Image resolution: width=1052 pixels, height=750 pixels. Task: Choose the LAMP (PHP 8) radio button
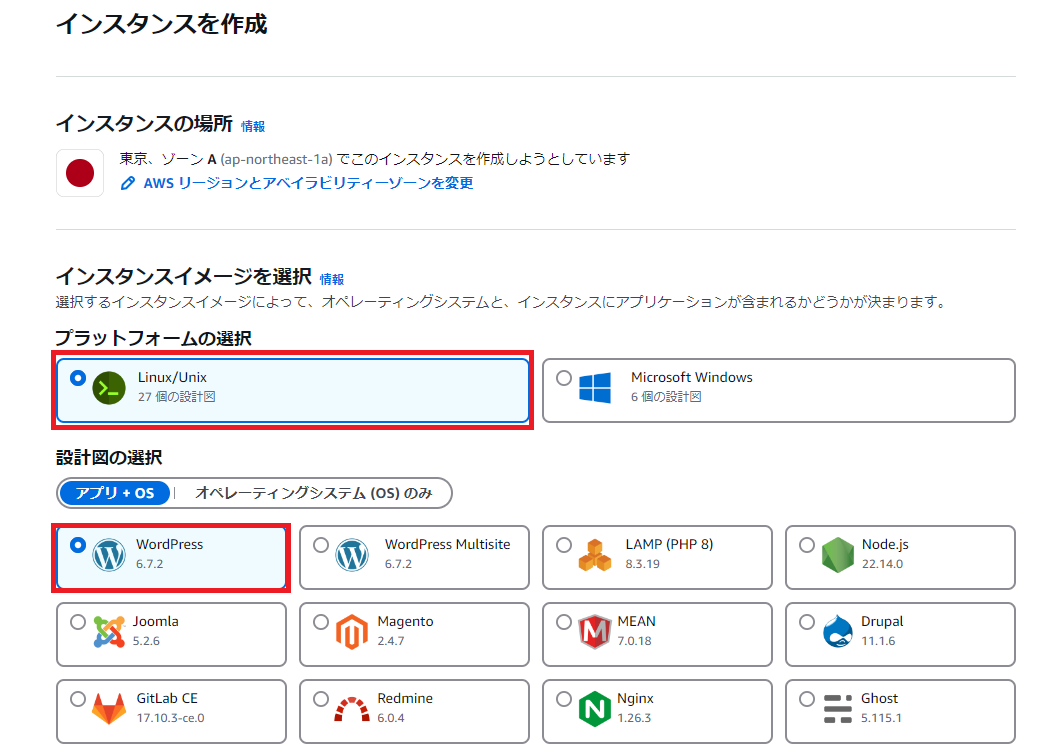(564, 545)
